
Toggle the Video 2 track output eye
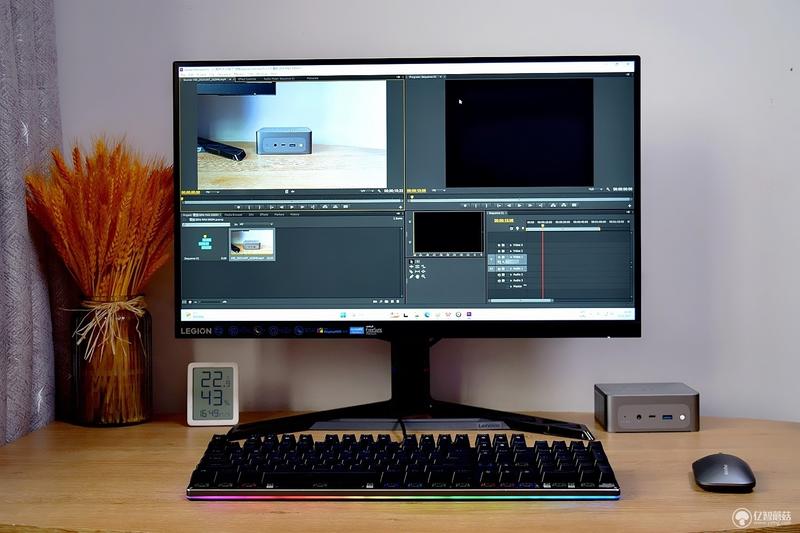pos(499,251)
